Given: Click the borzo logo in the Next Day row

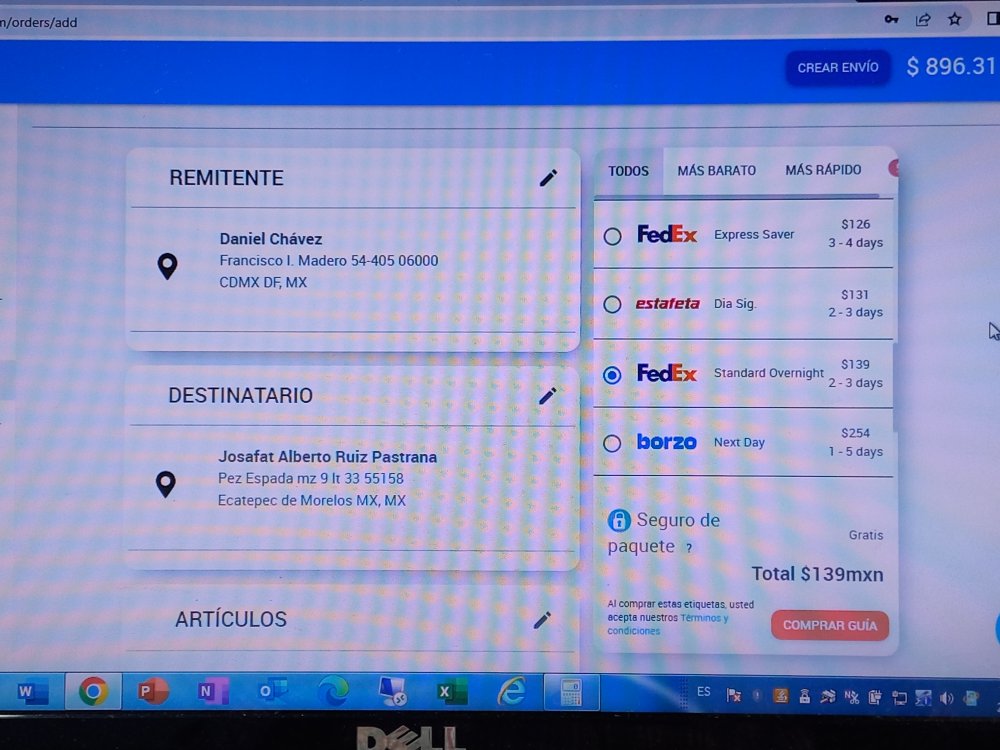Looking at the screenshot, I should pos(666,441).
